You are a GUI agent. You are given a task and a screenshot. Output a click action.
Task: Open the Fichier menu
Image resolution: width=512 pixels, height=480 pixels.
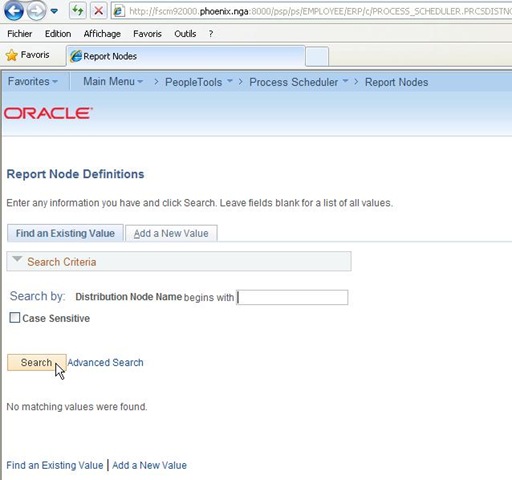20,34
